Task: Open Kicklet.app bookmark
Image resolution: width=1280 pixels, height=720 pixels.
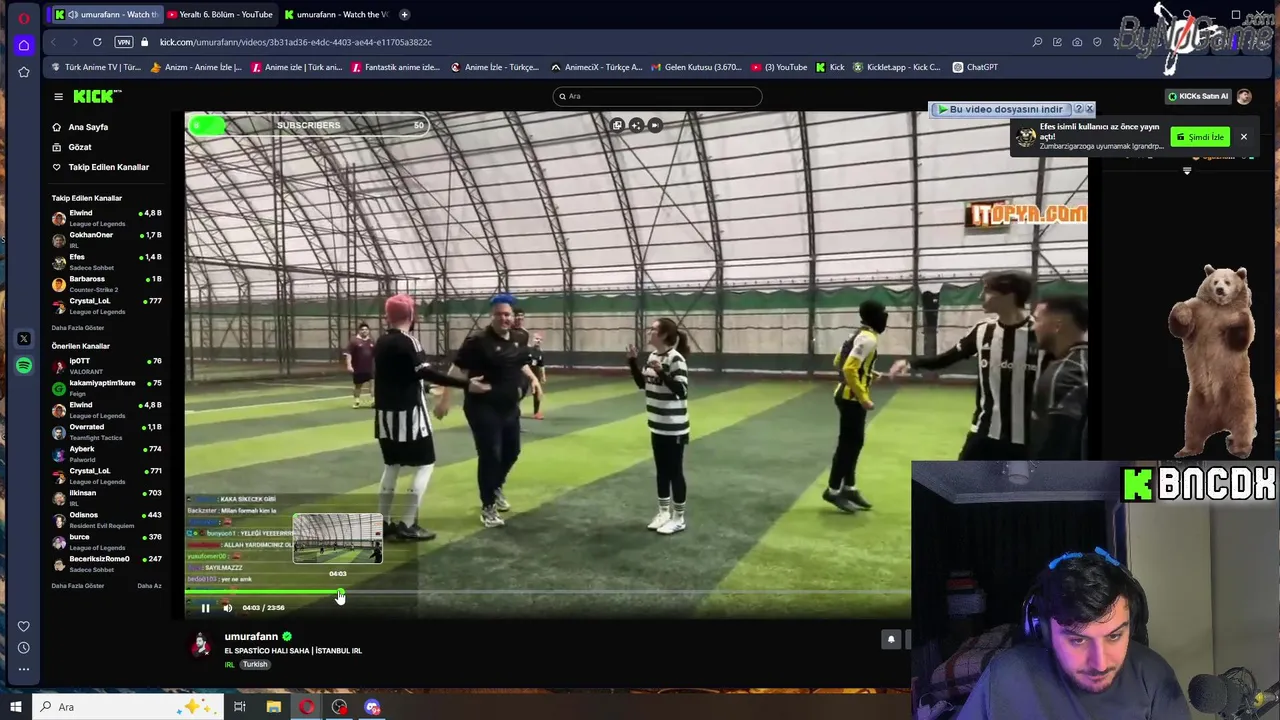Action: pyautogui.click(x=896, y=67)
